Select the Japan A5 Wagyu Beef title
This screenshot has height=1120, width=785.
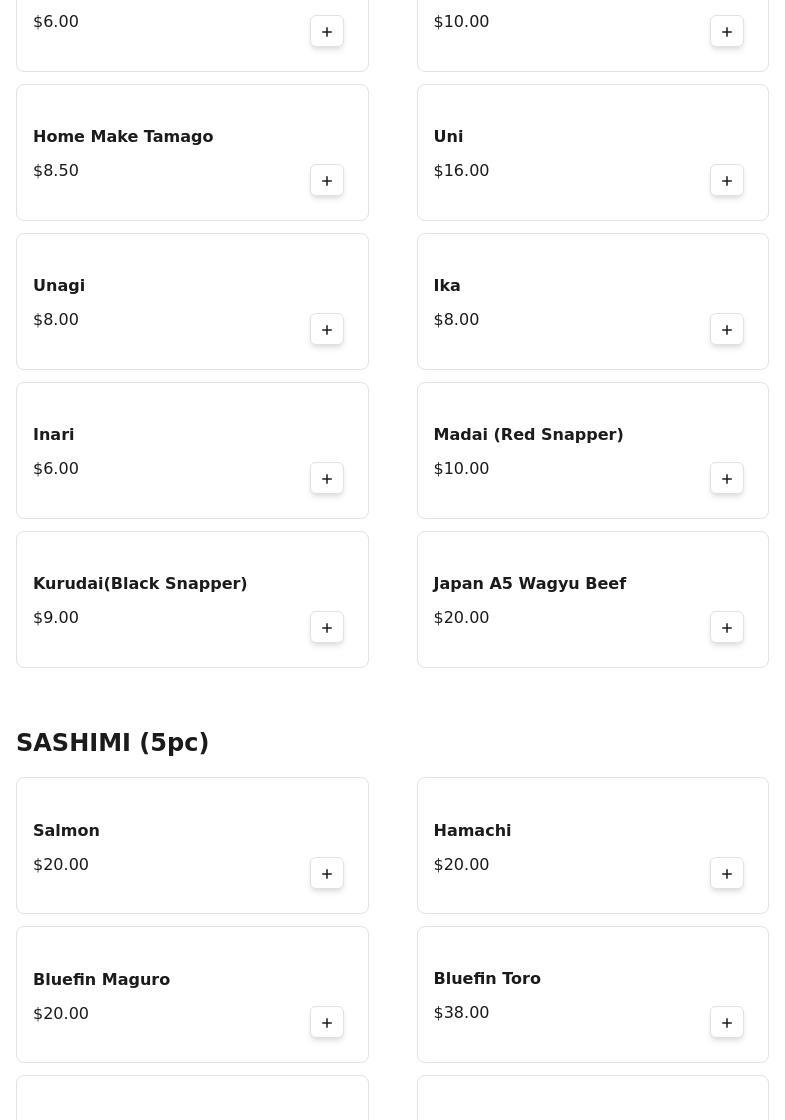click(529, 583)
